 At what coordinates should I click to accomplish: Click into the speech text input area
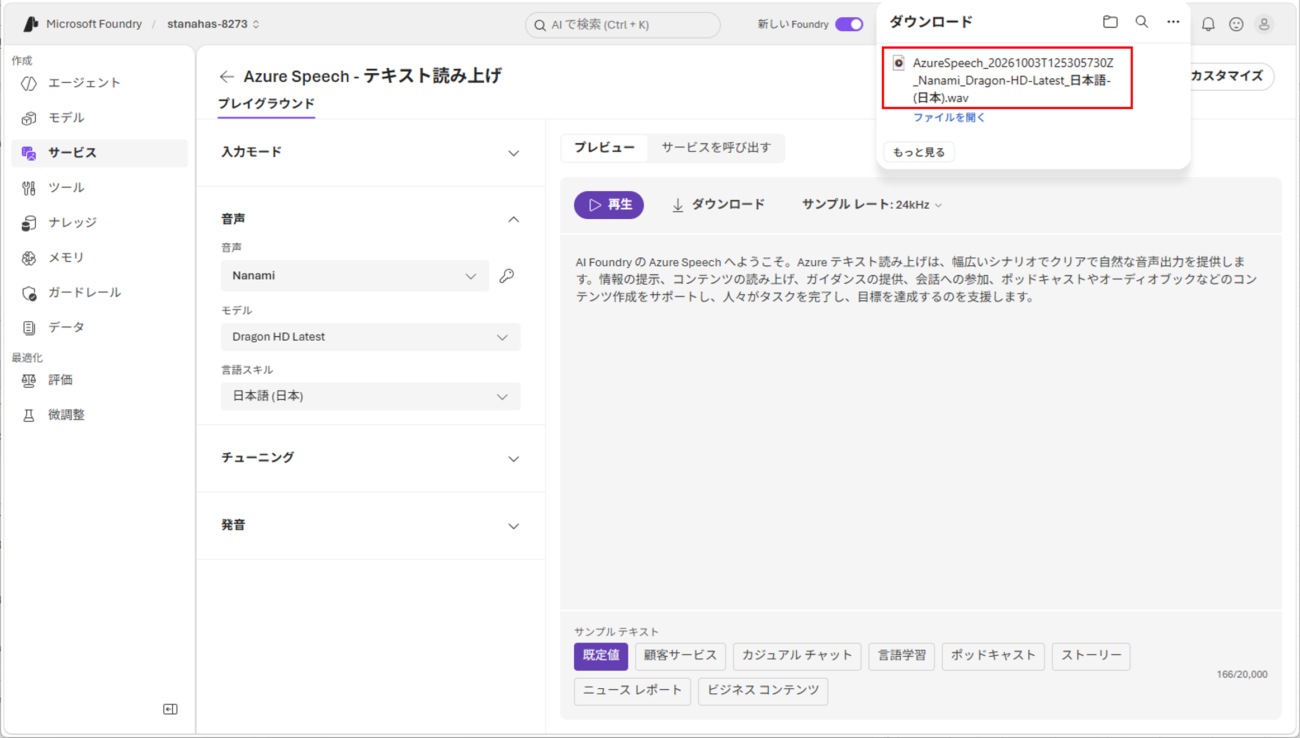(921, 420)
